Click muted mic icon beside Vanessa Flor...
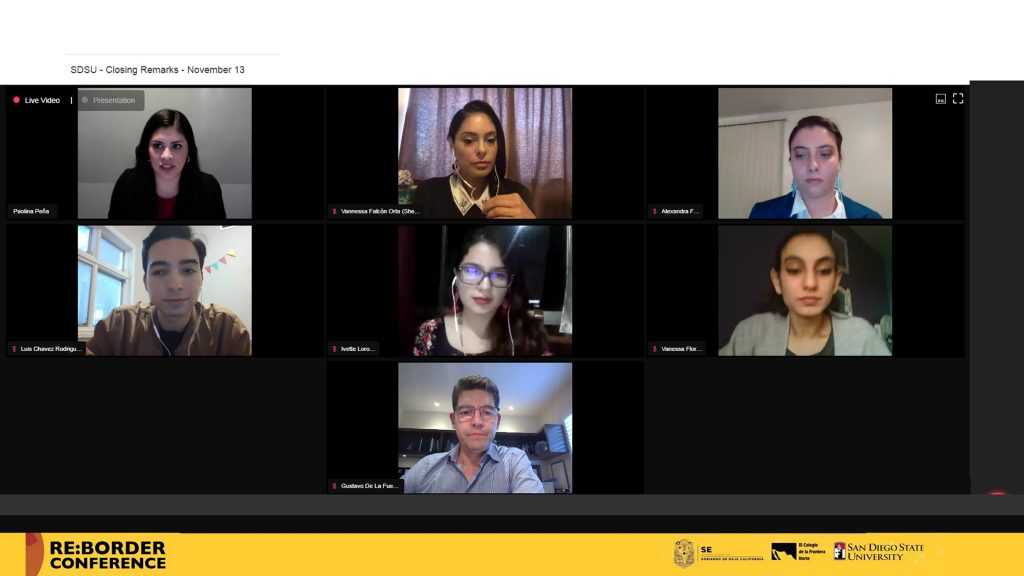 coord(654,349)
